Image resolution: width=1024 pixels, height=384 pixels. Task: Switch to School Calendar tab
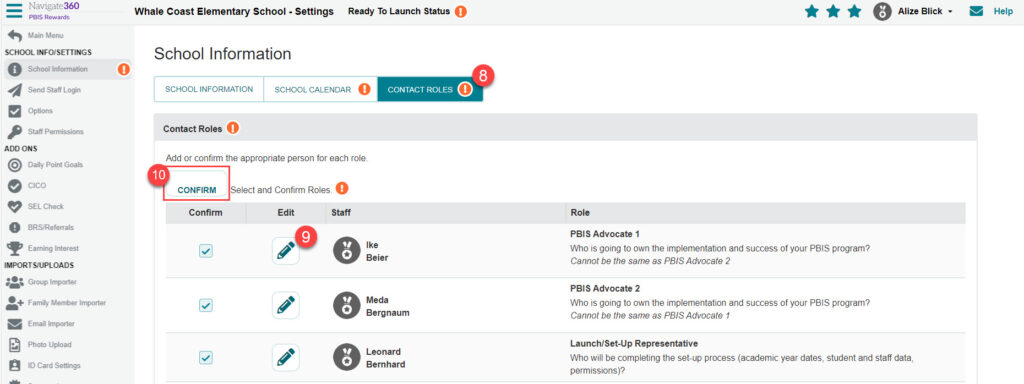click(x=321, y=89)
